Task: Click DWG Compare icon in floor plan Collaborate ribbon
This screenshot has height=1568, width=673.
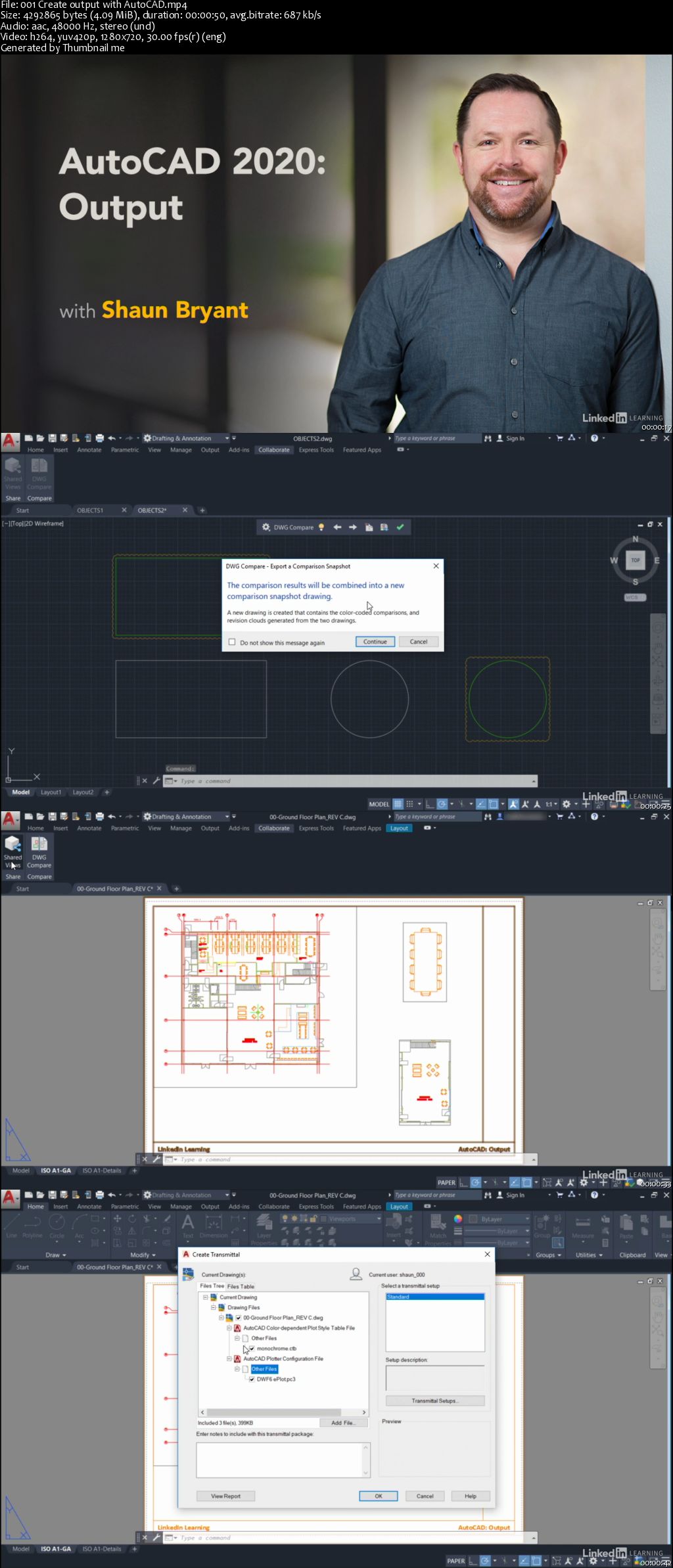Action: click(x=39, y=851)
